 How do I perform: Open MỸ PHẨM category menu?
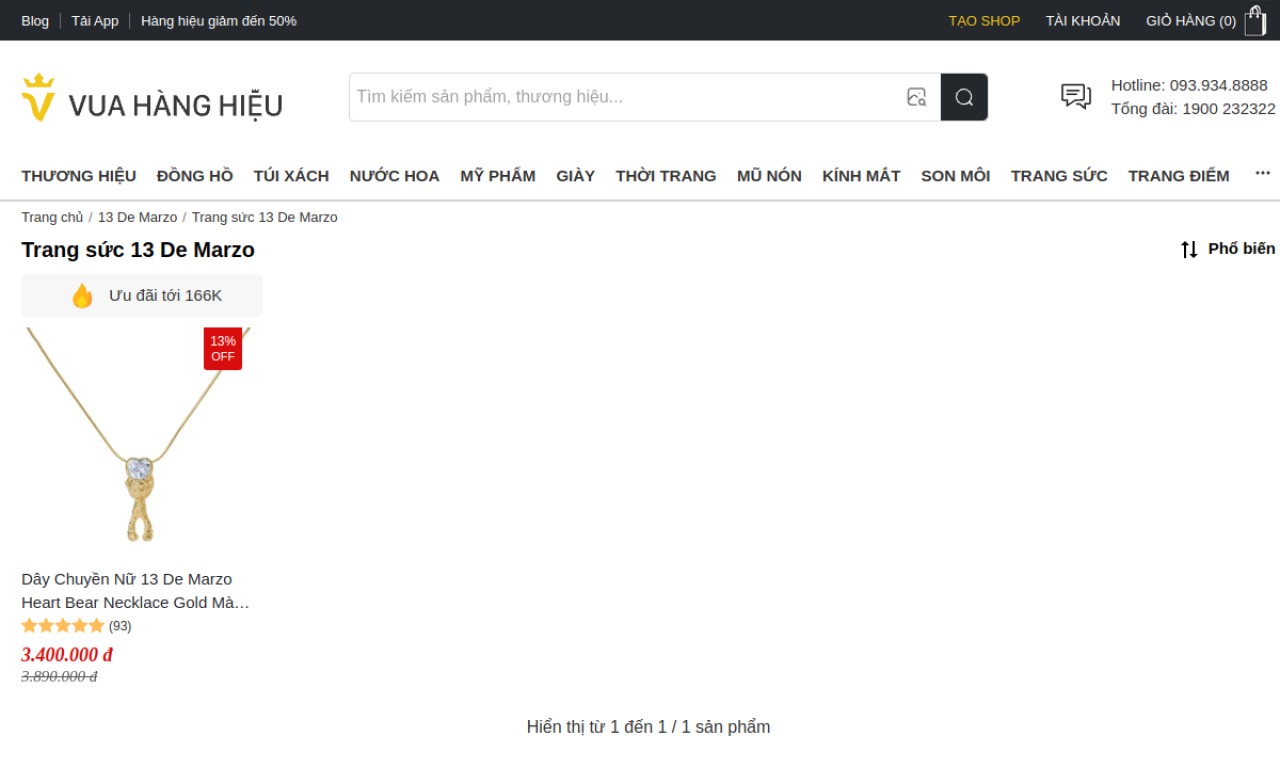pyautogui.click(x=498, y=176)
